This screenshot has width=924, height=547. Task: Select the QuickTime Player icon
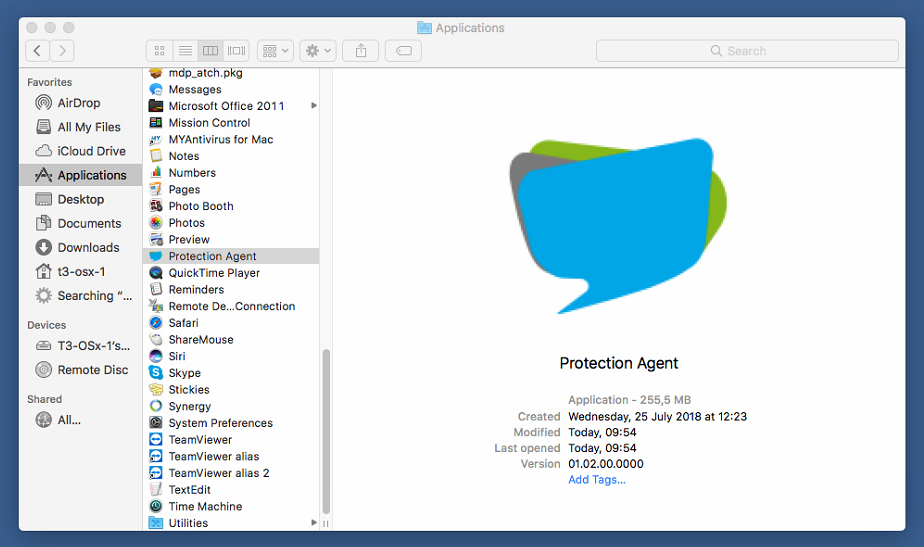[x=156, y=273]
